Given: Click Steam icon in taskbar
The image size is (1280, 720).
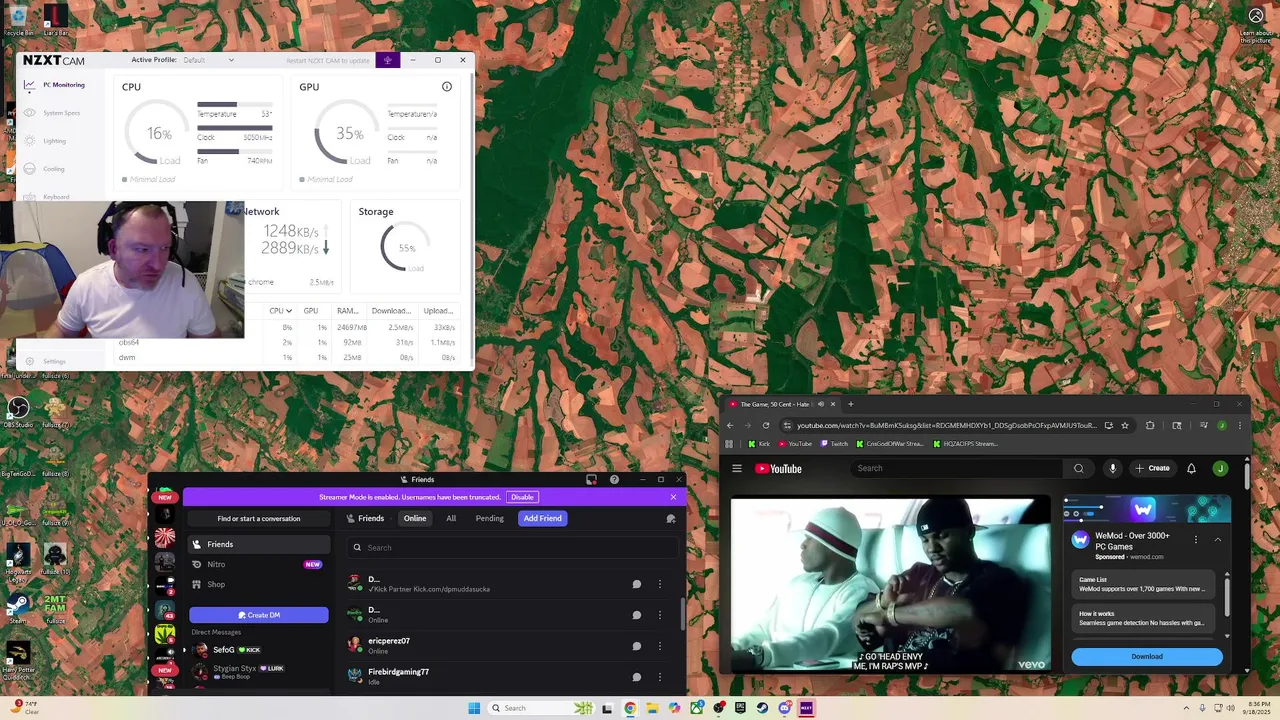Looking at the screenshot, I should pyautogui.click(x=762, y=708).
